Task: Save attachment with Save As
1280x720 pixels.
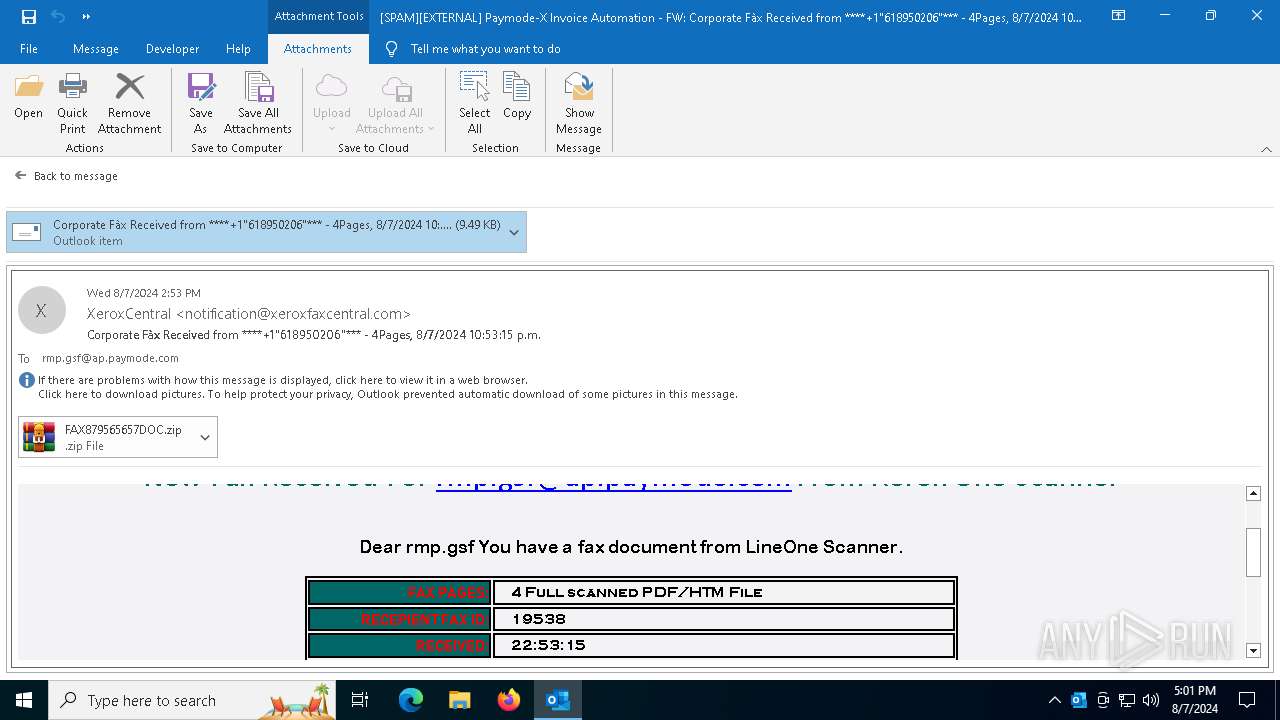Action: coord(201,104)
